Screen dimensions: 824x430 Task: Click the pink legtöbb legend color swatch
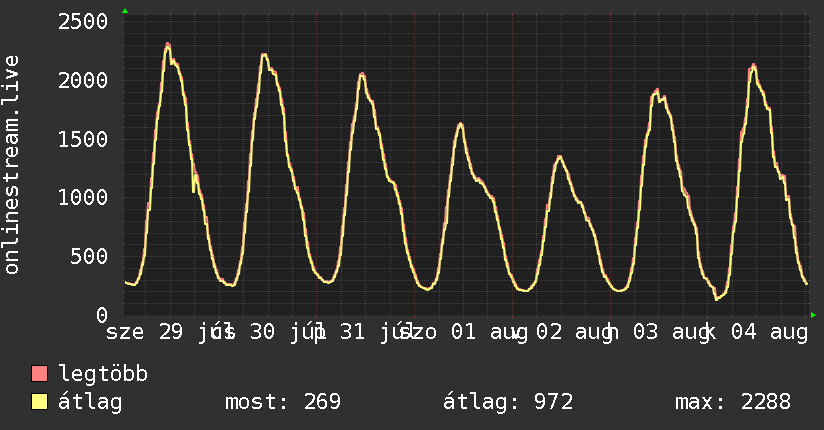tap(40, 374)
